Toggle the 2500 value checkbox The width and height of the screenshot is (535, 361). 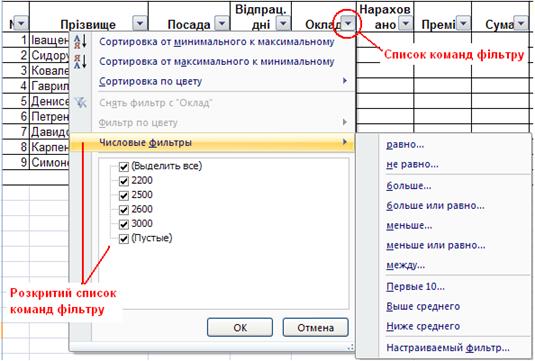124,196
